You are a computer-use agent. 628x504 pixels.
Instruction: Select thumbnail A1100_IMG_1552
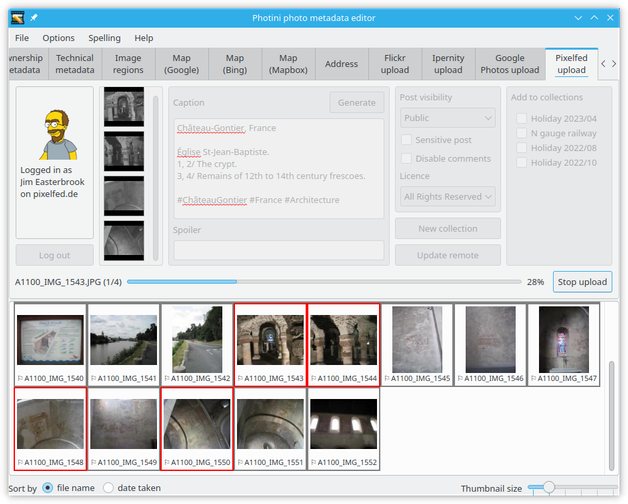click(344, 429)
